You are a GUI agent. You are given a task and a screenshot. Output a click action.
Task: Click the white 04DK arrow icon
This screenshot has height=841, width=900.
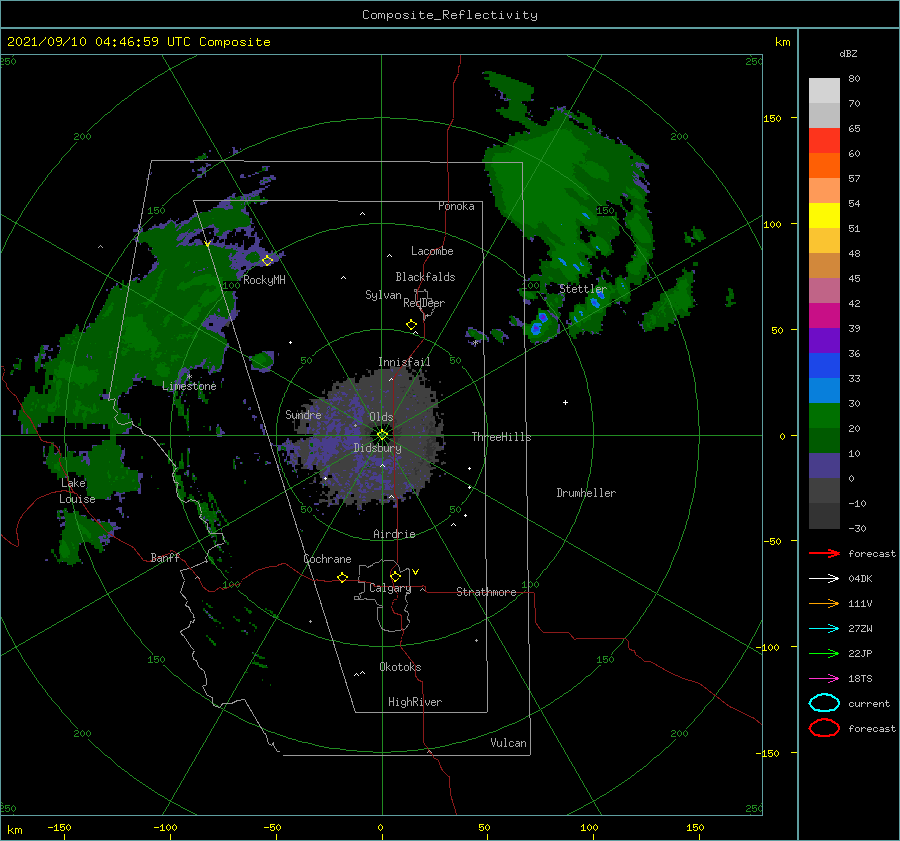click(824, 578)
